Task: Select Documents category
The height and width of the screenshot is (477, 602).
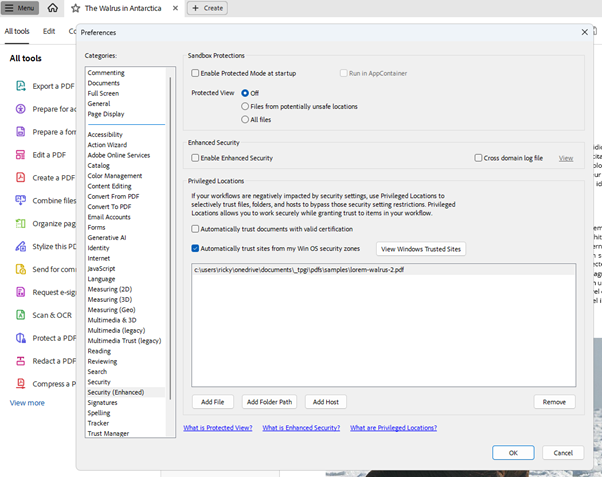Action: 104,83
